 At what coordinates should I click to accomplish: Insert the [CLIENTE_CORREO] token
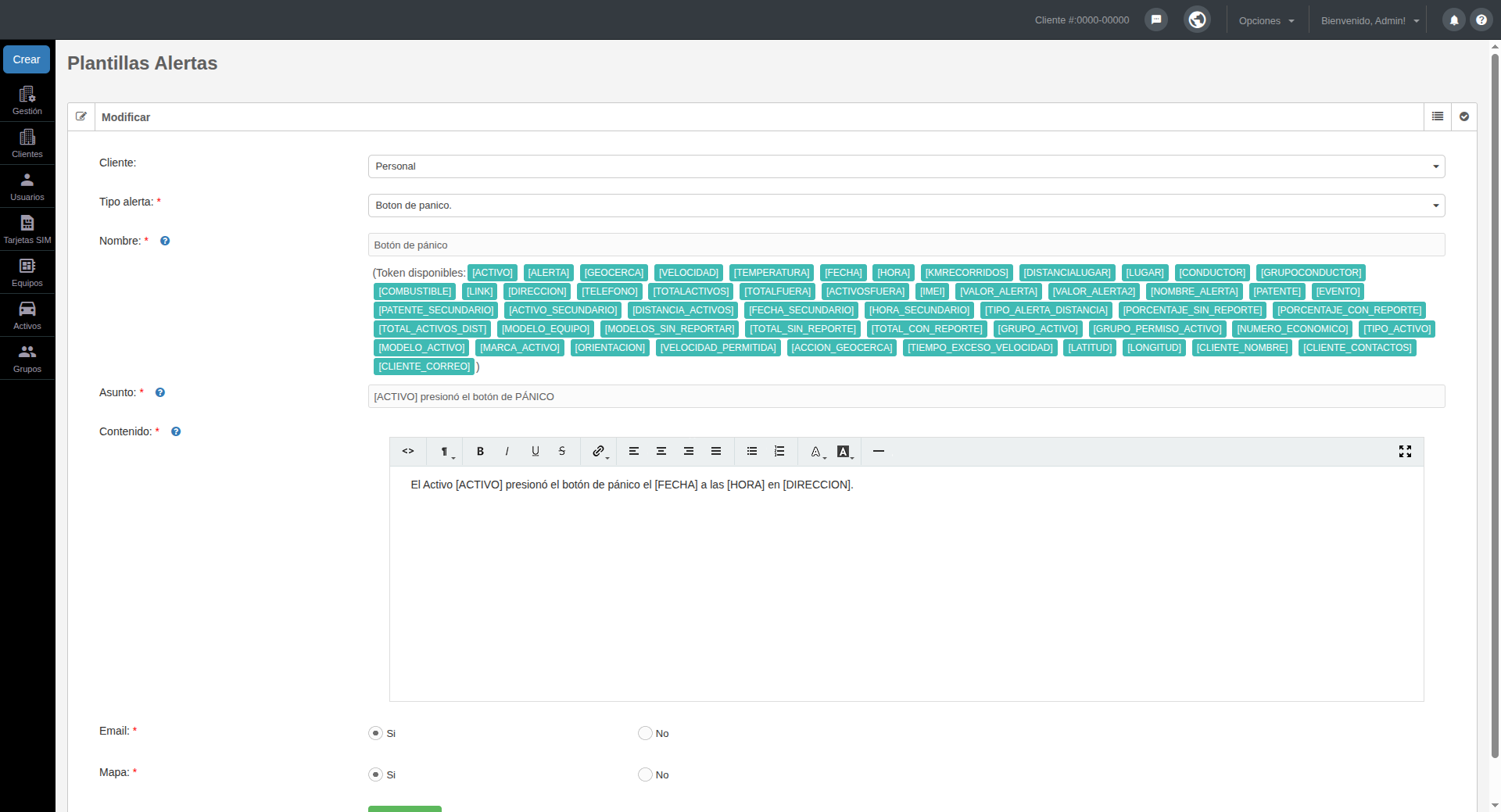click(425, 367)
